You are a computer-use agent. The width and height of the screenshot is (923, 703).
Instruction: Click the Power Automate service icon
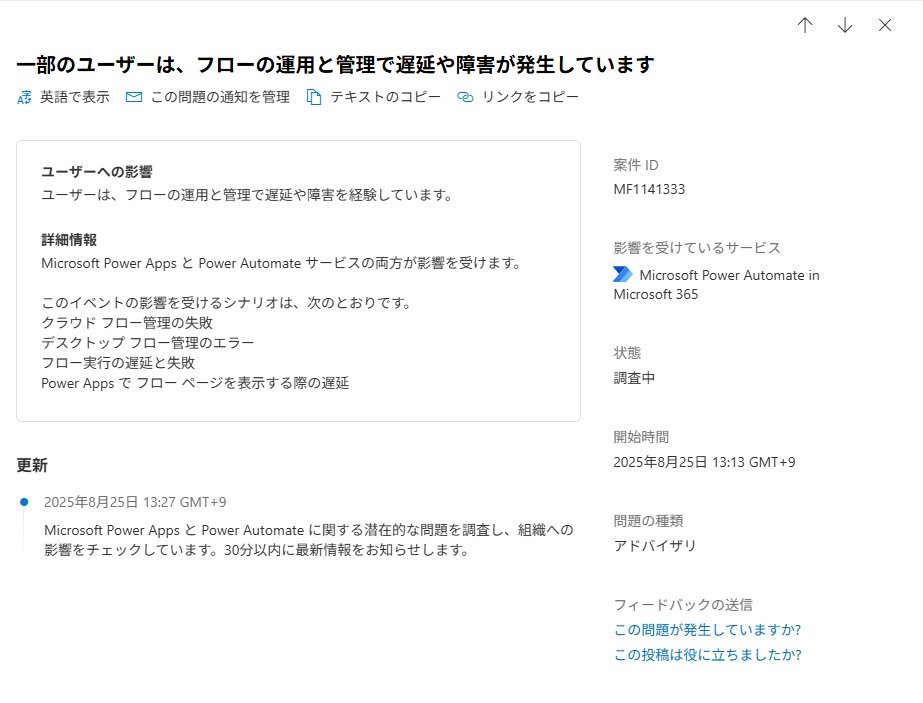(x=623, y=274)
